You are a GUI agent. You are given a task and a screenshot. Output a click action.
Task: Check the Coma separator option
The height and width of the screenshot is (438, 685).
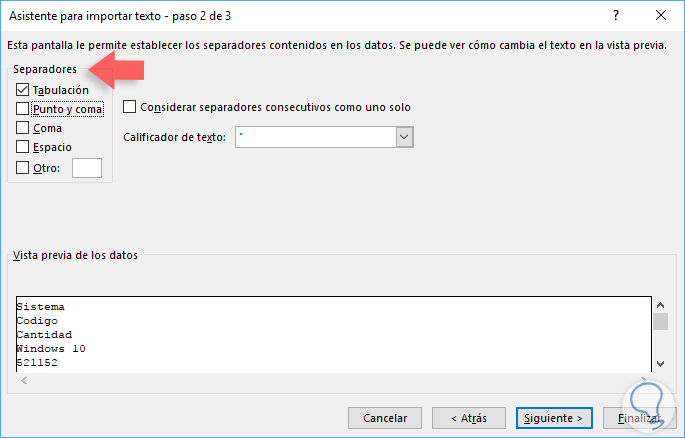tap(23, 128)
